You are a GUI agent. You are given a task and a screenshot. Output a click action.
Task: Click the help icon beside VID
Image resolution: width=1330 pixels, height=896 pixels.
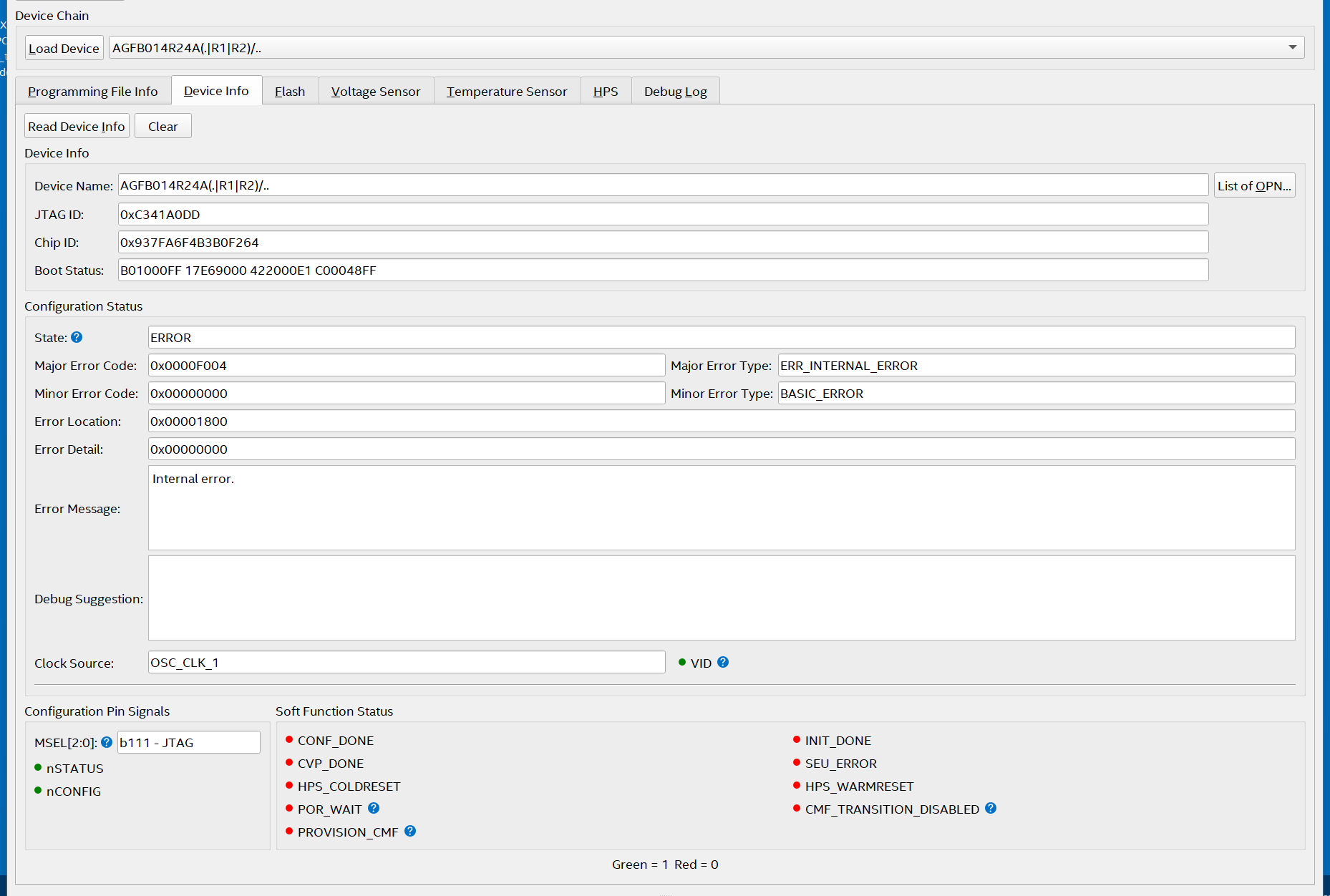click(x=723, y=662)
